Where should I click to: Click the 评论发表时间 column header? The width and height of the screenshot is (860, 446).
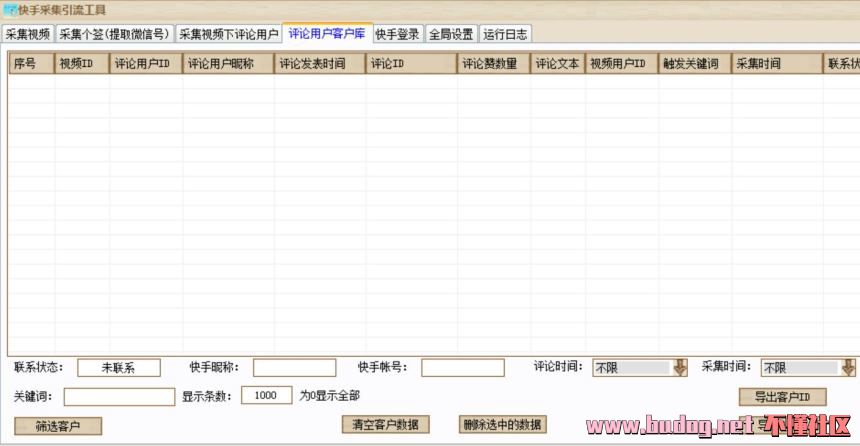coord(320,64)
